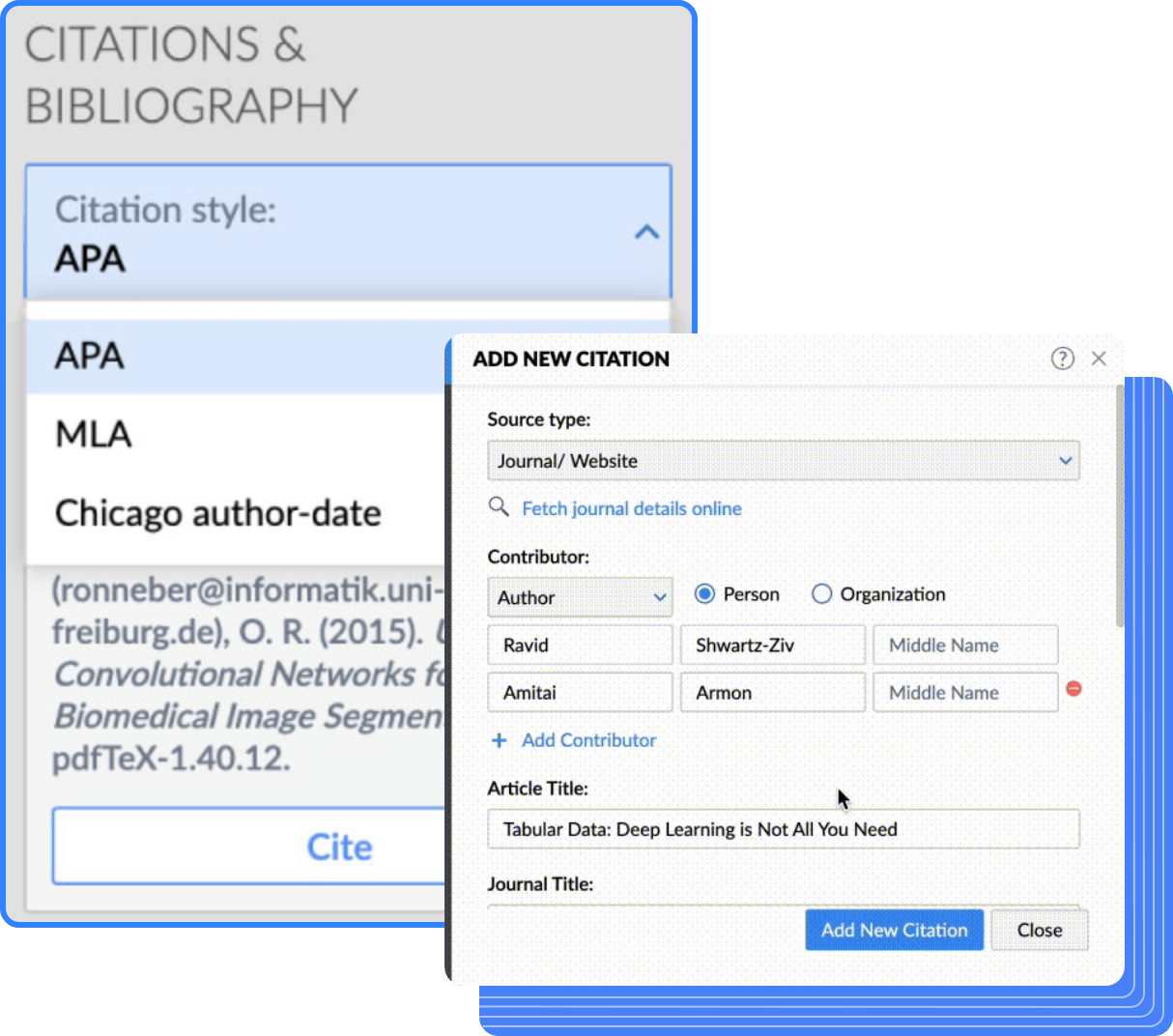Click the Citation style selector box
The height and width of the screenshot is (1036, 1173).
(x=348, y=232)
